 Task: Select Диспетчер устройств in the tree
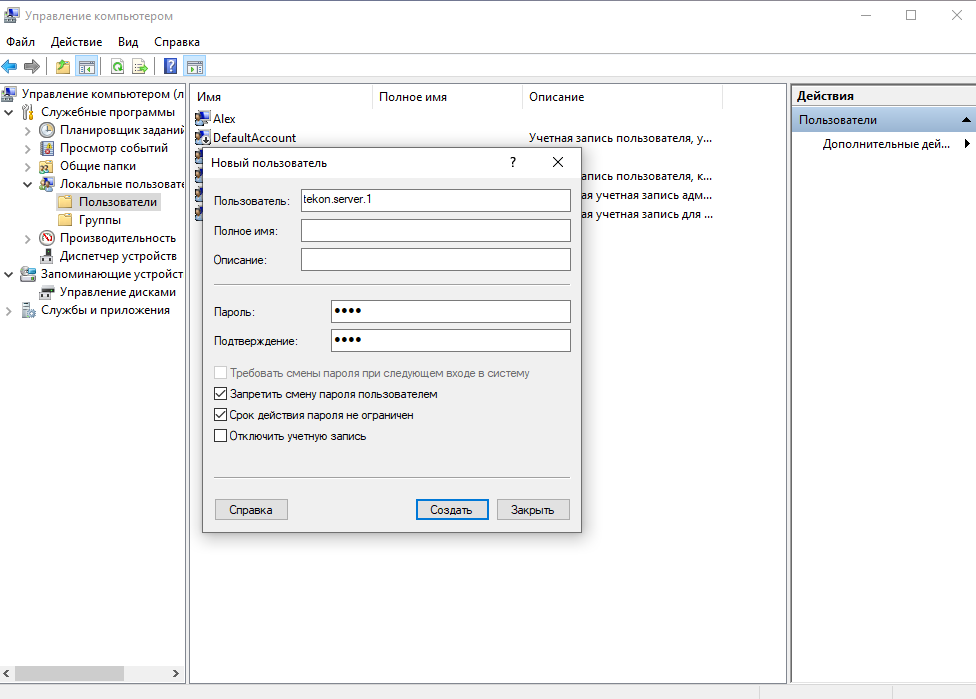click(117, 256)
